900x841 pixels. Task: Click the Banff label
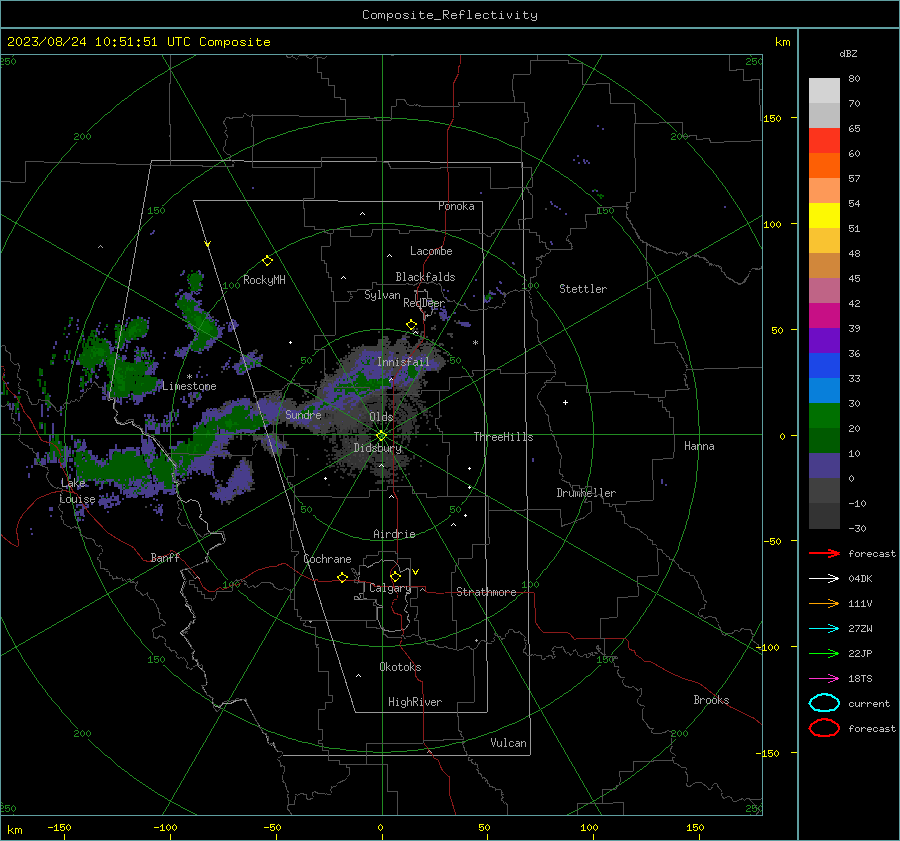point(165,557)
